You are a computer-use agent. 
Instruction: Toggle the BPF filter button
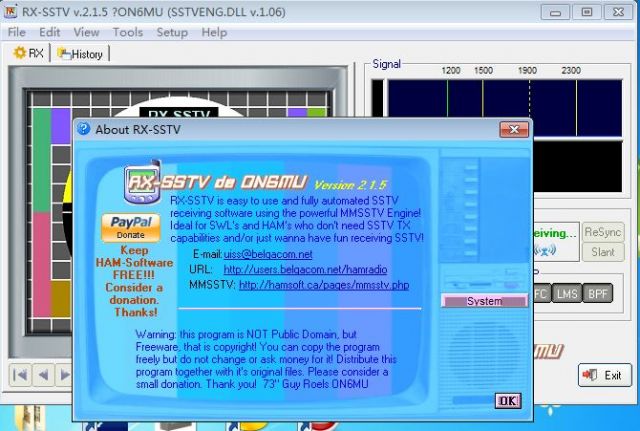pyautogui.click(x=598, y=293)
